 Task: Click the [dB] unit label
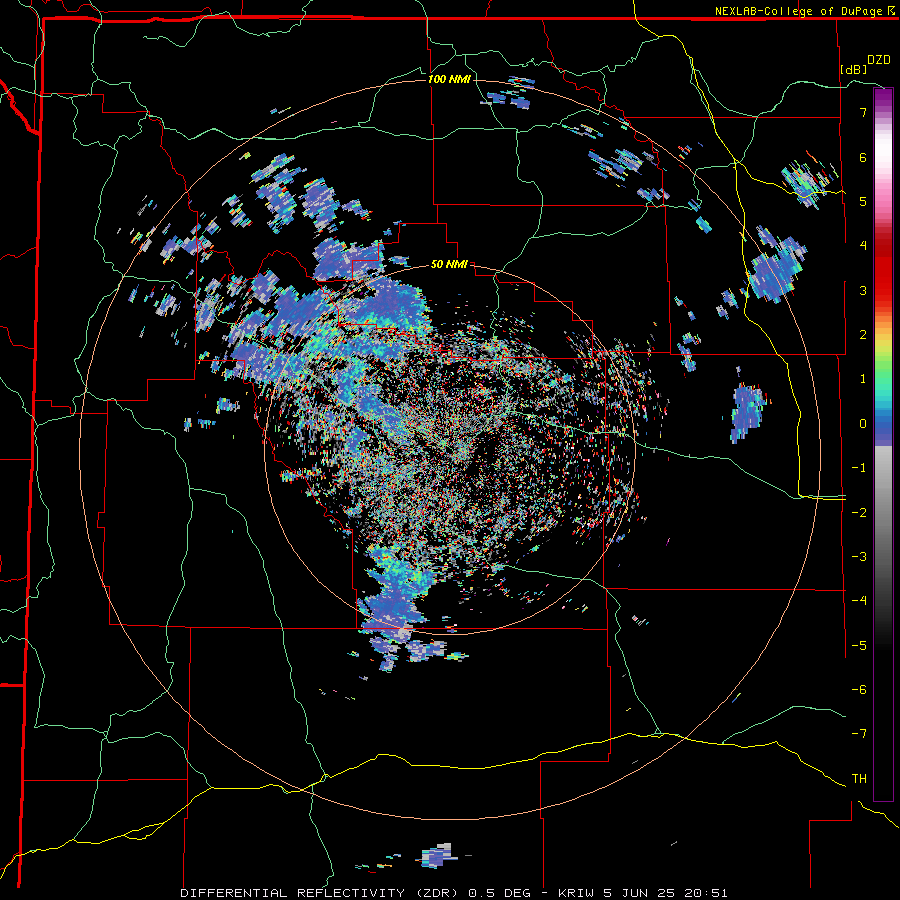coord(854,69)
